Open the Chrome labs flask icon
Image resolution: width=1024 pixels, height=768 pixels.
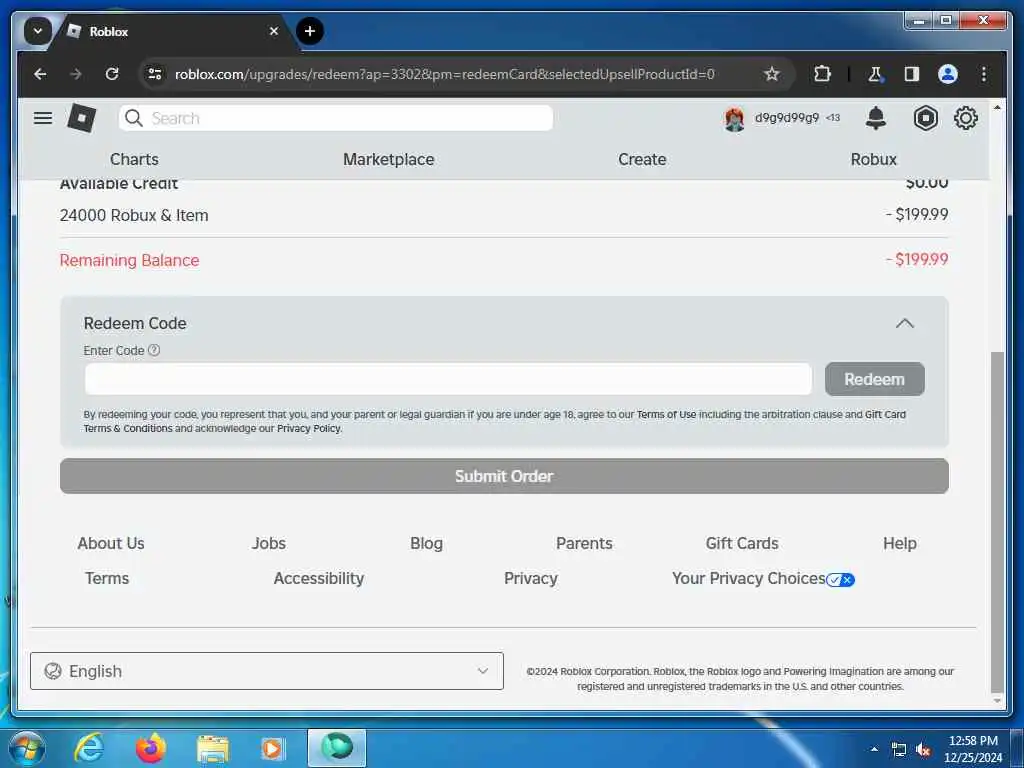coord(876,74)
